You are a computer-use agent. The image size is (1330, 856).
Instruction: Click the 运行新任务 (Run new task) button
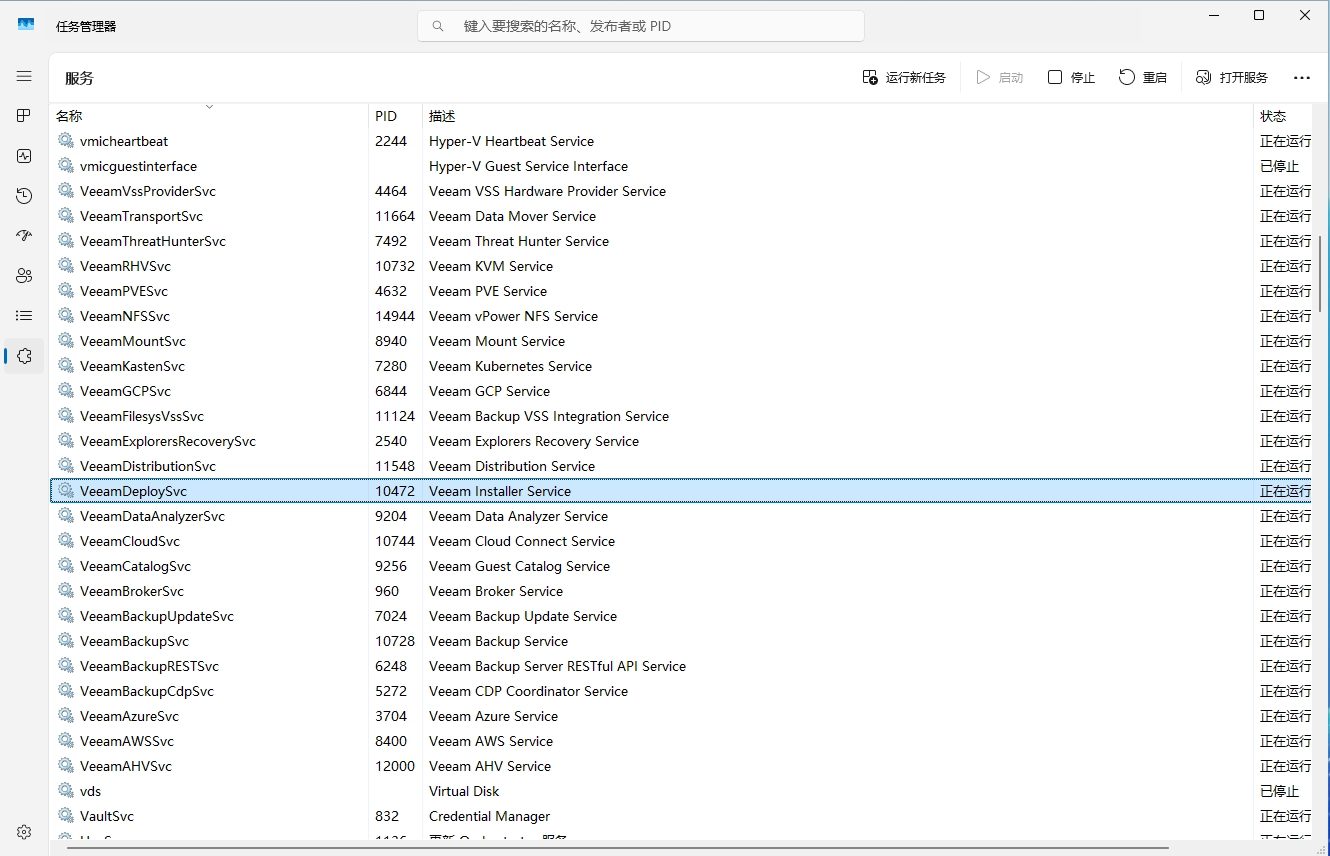click(x=904, y=77)
